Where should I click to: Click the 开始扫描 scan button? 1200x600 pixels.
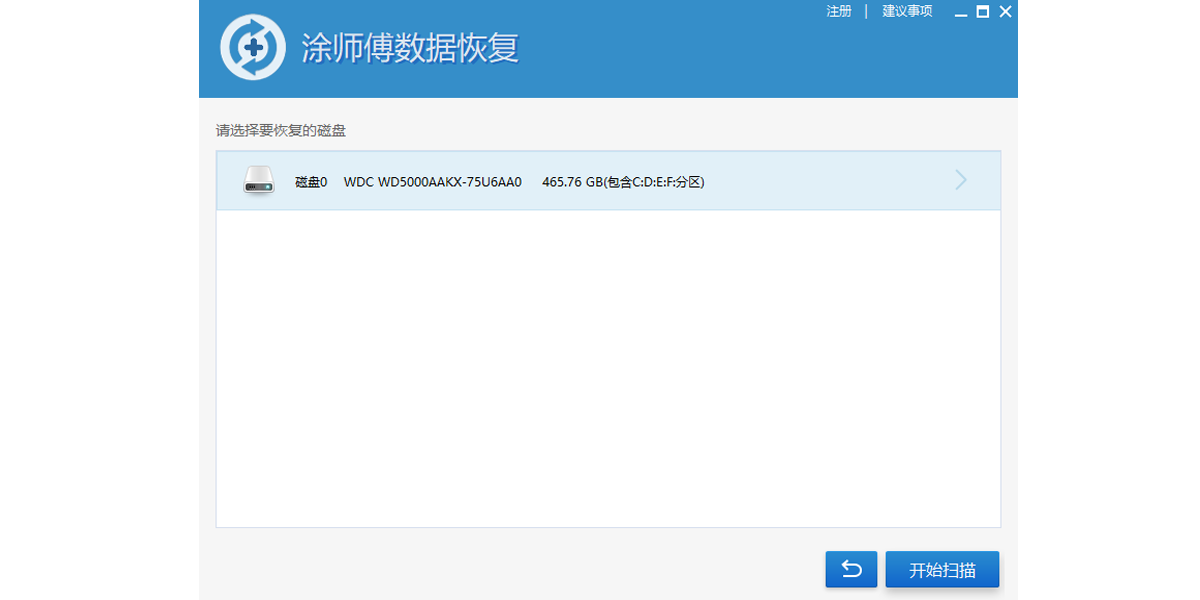941,568
